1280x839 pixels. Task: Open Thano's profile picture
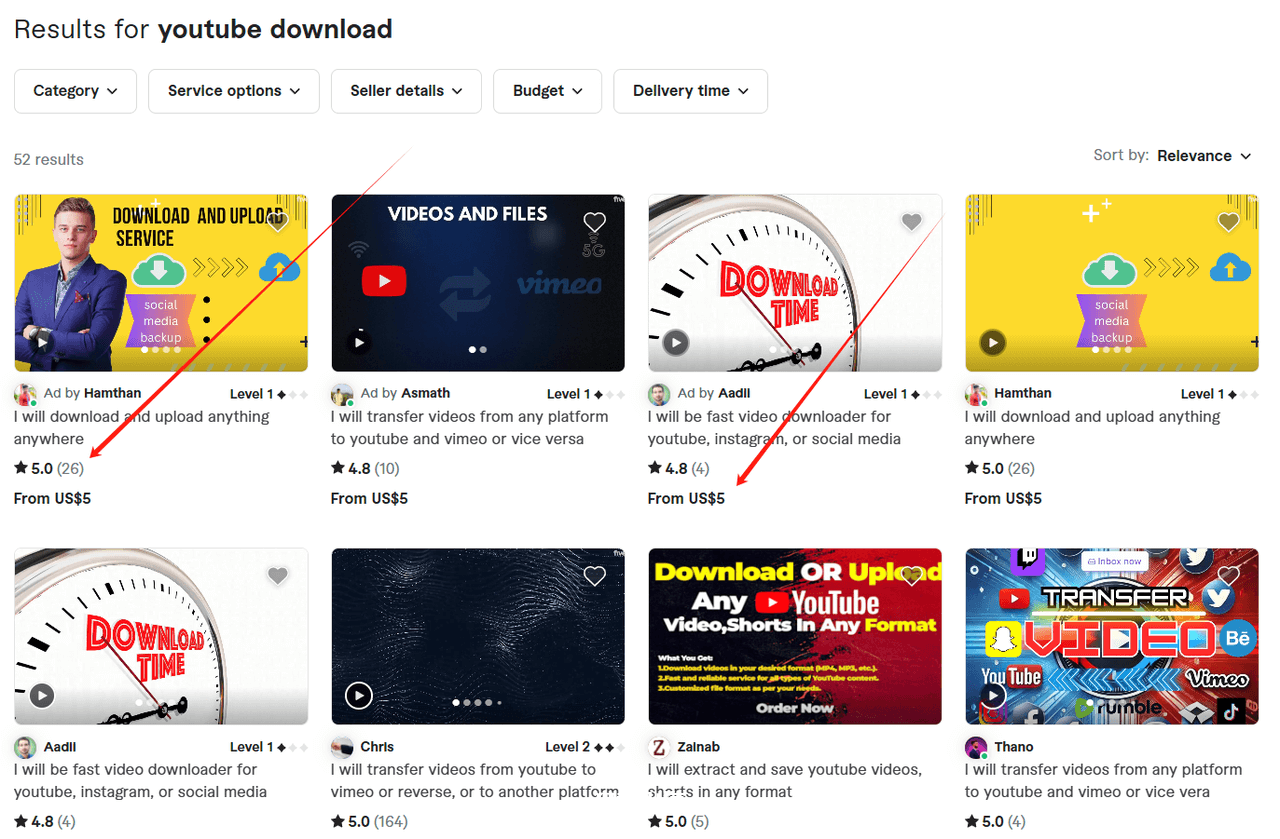976,747
